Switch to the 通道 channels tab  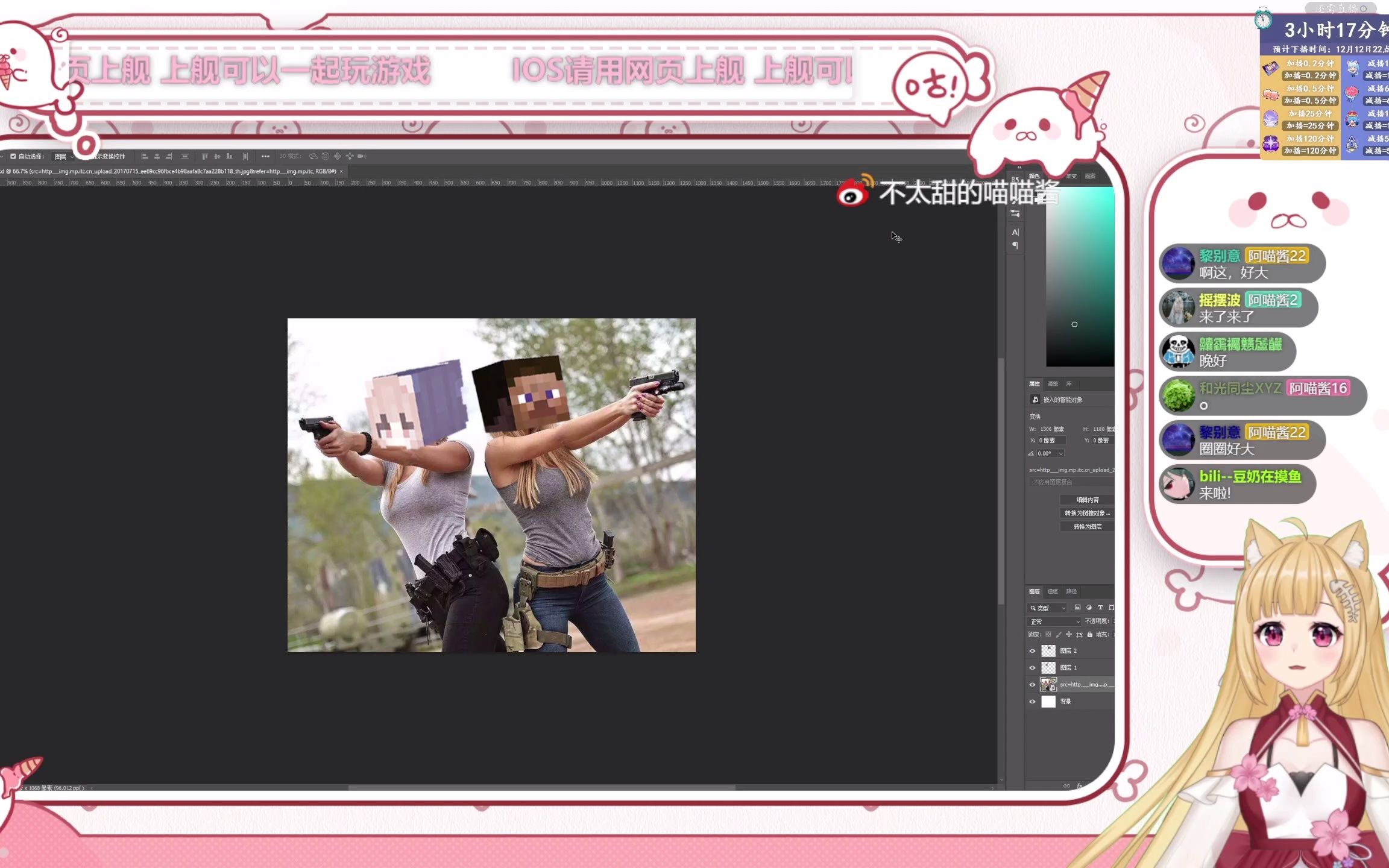tap(1053, 591)
